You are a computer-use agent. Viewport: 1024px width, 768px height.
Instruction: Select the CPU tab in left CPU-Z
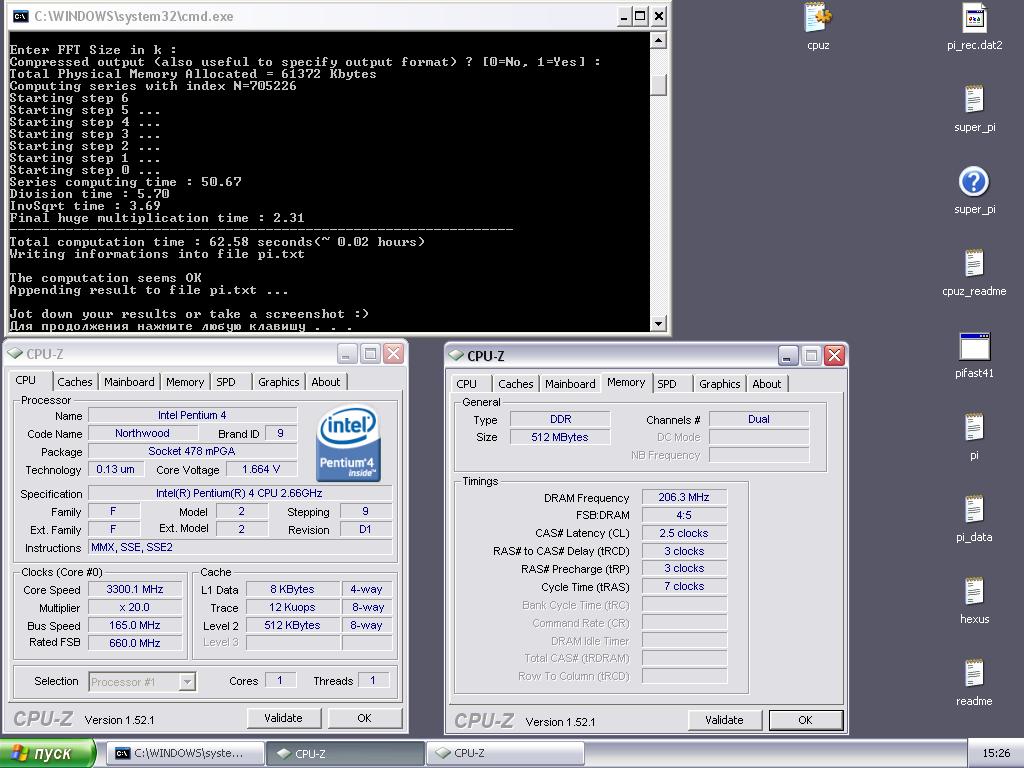(25, 380)
